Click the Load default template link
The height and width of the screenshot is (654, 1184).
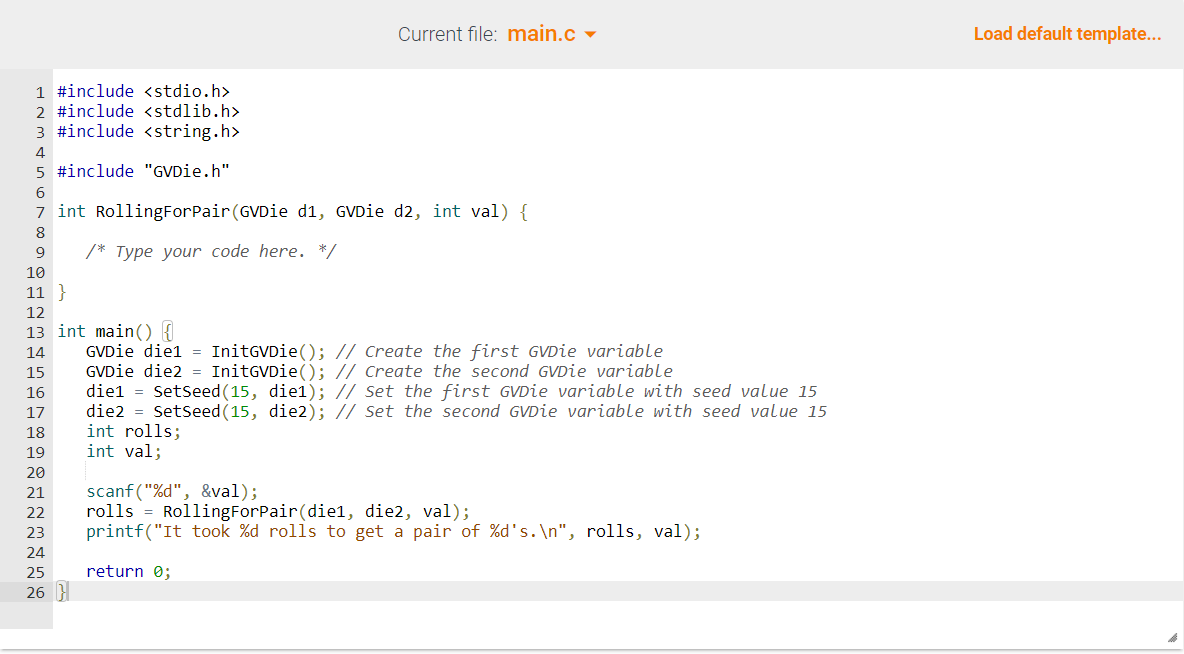pos(1067,33)
